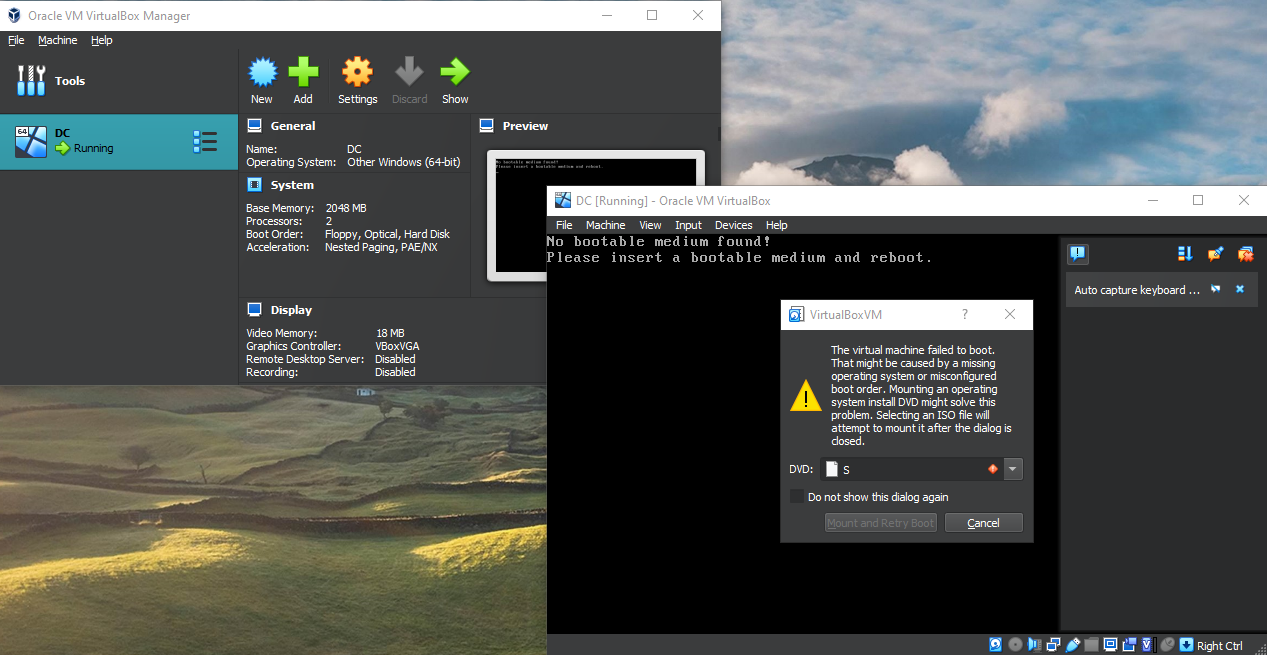Expand the DVD selection dropdown arrow
Screen dimensions: 1267x655
(x=1013, y=469)
